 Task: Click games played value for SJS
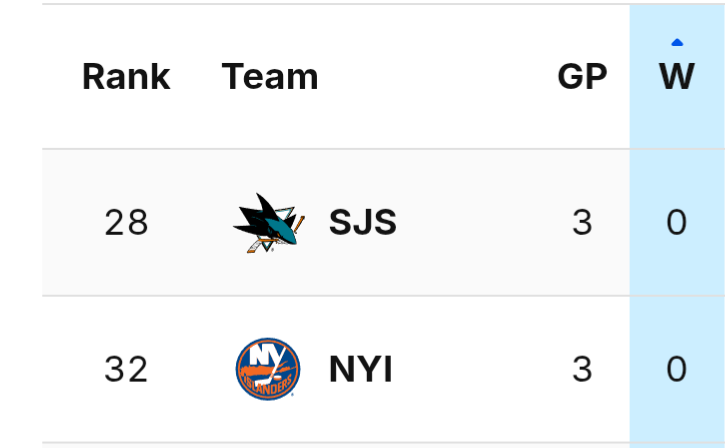(582, 223)
